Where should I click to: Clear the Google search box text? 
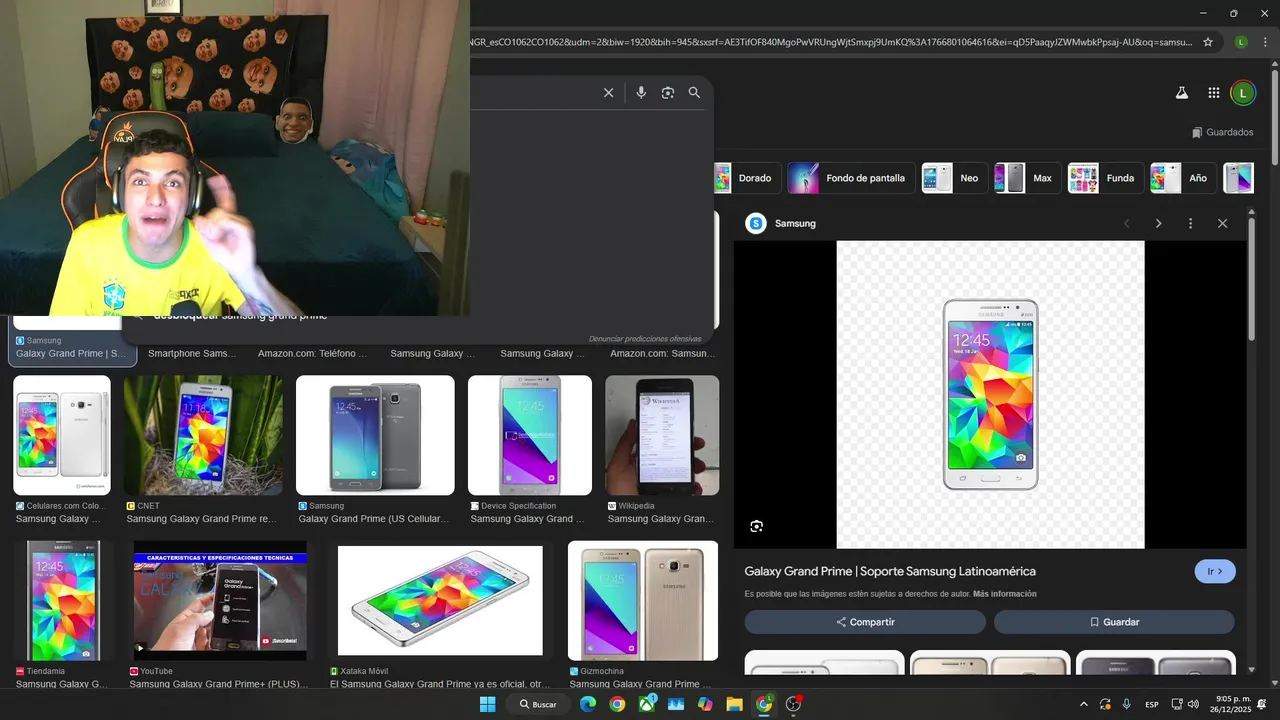click(608, 93)
